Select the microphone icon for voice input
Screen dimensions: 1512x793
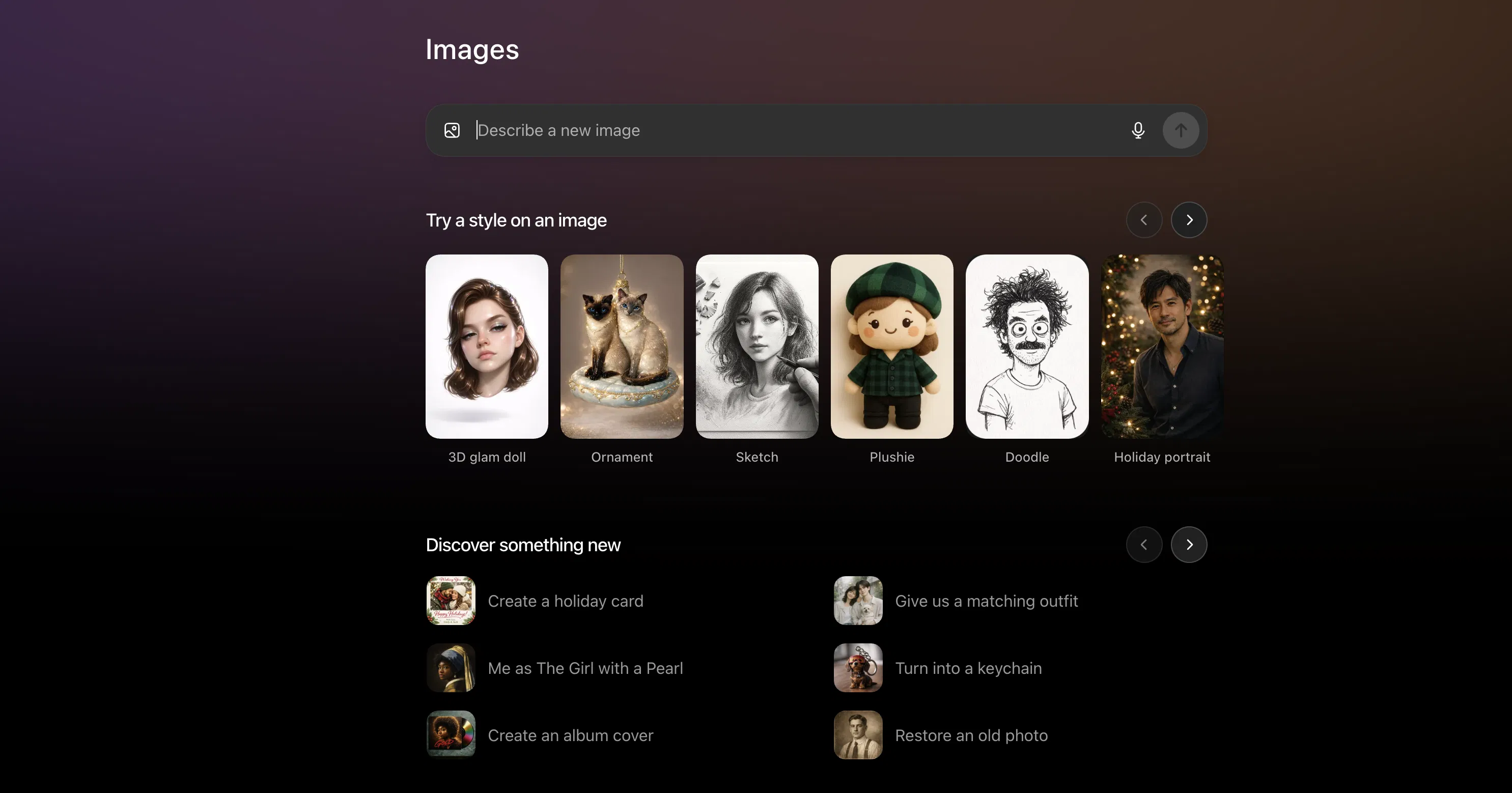[x=1138, y=130]
